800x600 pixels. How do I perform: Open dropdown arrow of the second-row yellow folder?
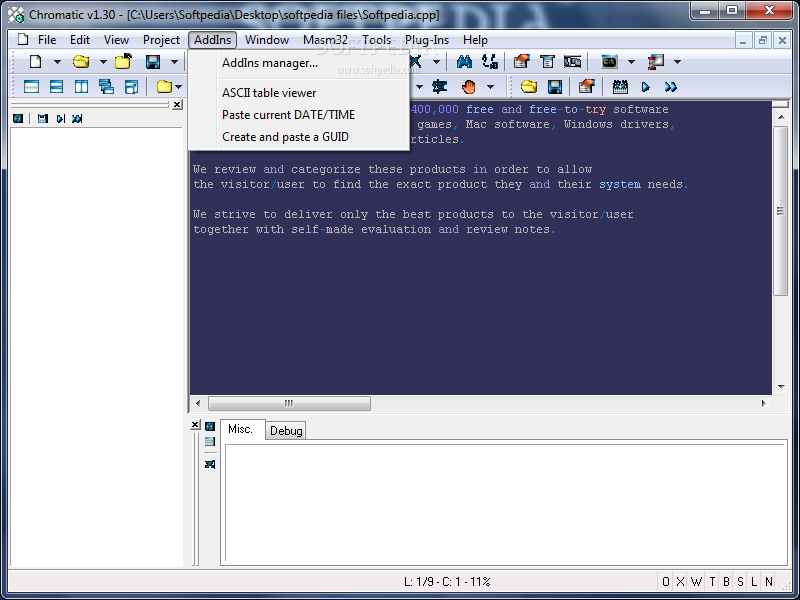179,87
